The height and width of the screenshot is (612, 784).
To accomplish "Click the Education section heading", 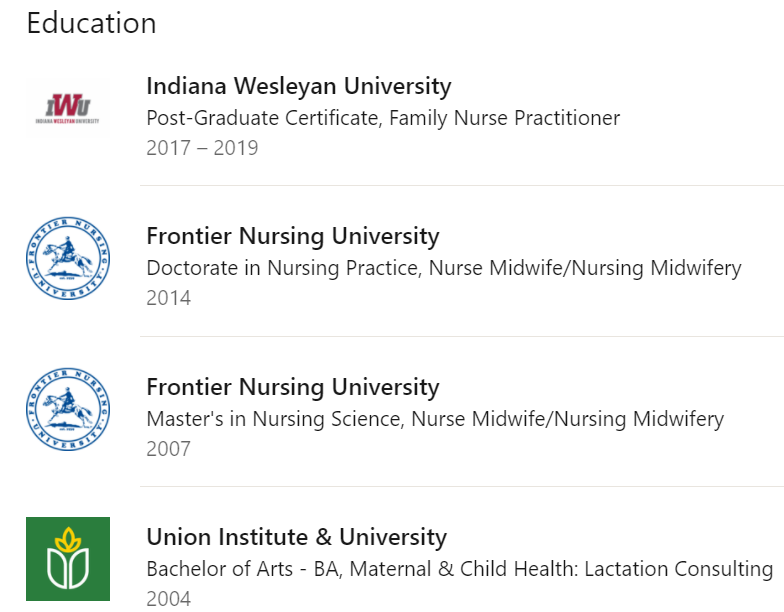I will (92, 23).
